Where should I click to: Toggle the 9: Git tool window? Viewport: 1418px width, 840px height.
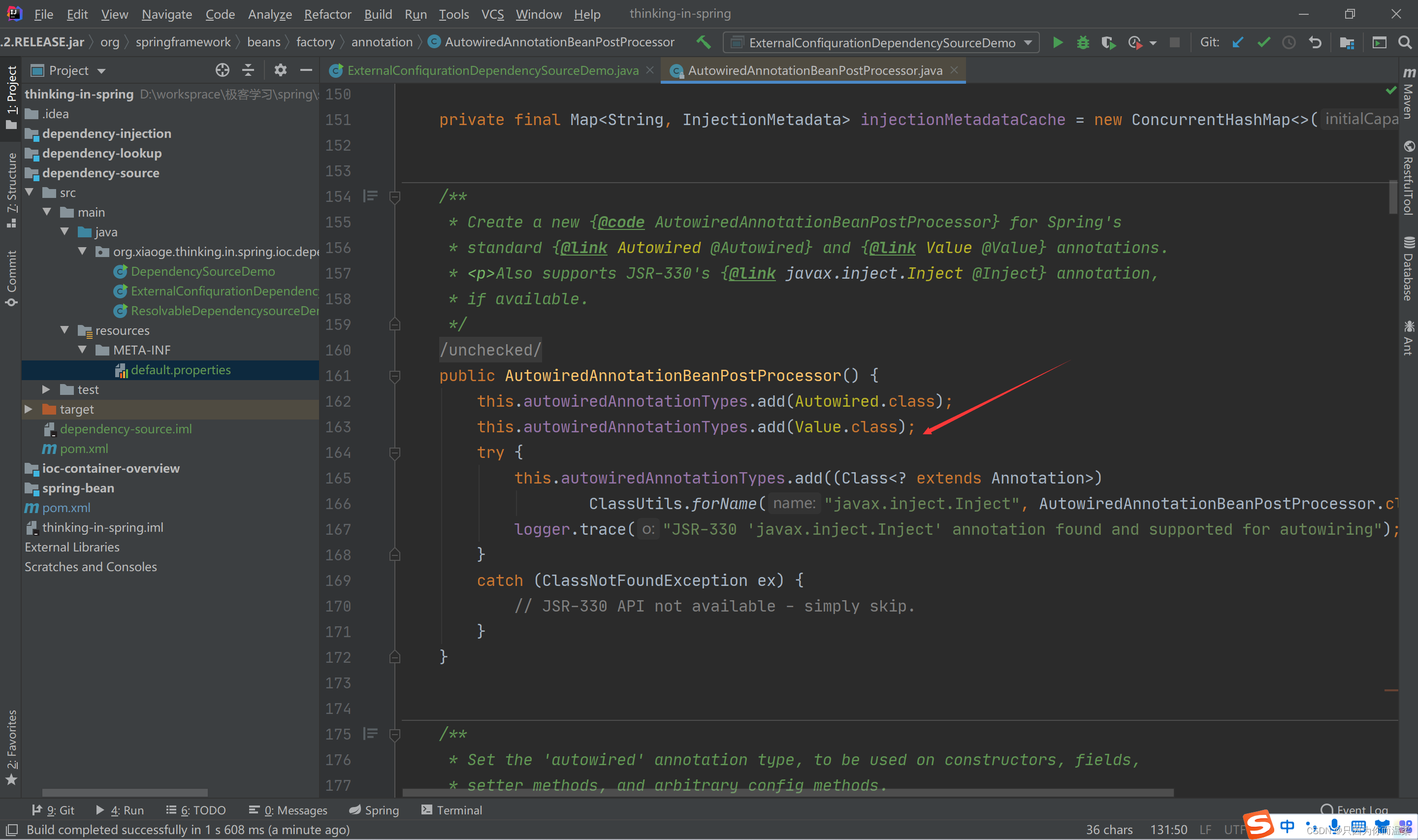53,810
